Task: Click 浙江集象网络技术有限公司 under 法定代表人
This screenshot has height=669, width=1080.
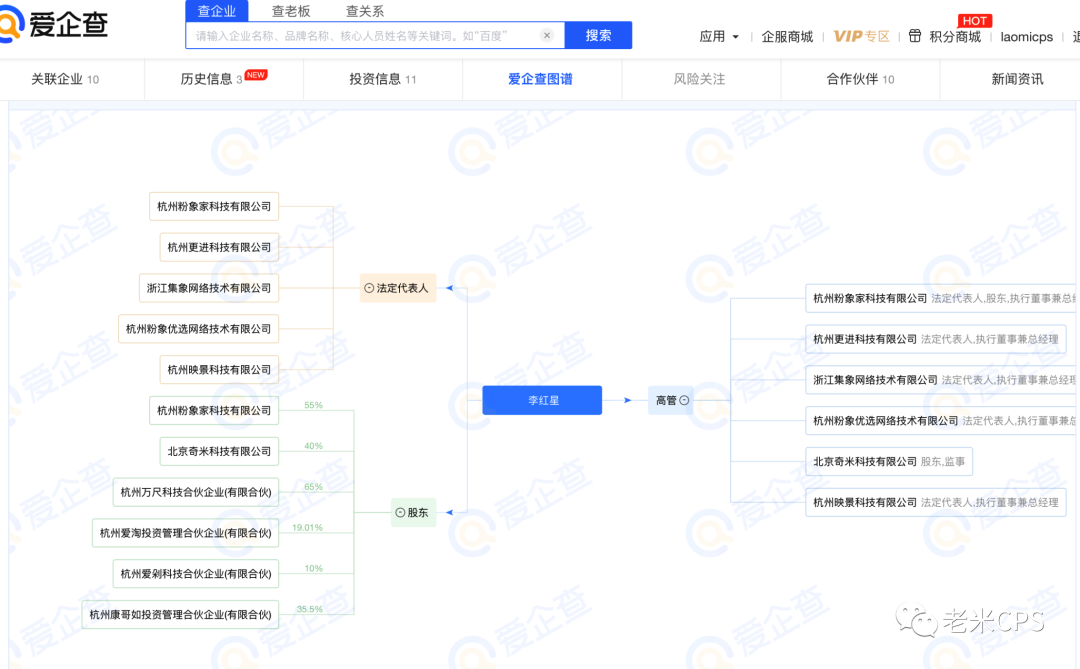Action: [209, 288]
